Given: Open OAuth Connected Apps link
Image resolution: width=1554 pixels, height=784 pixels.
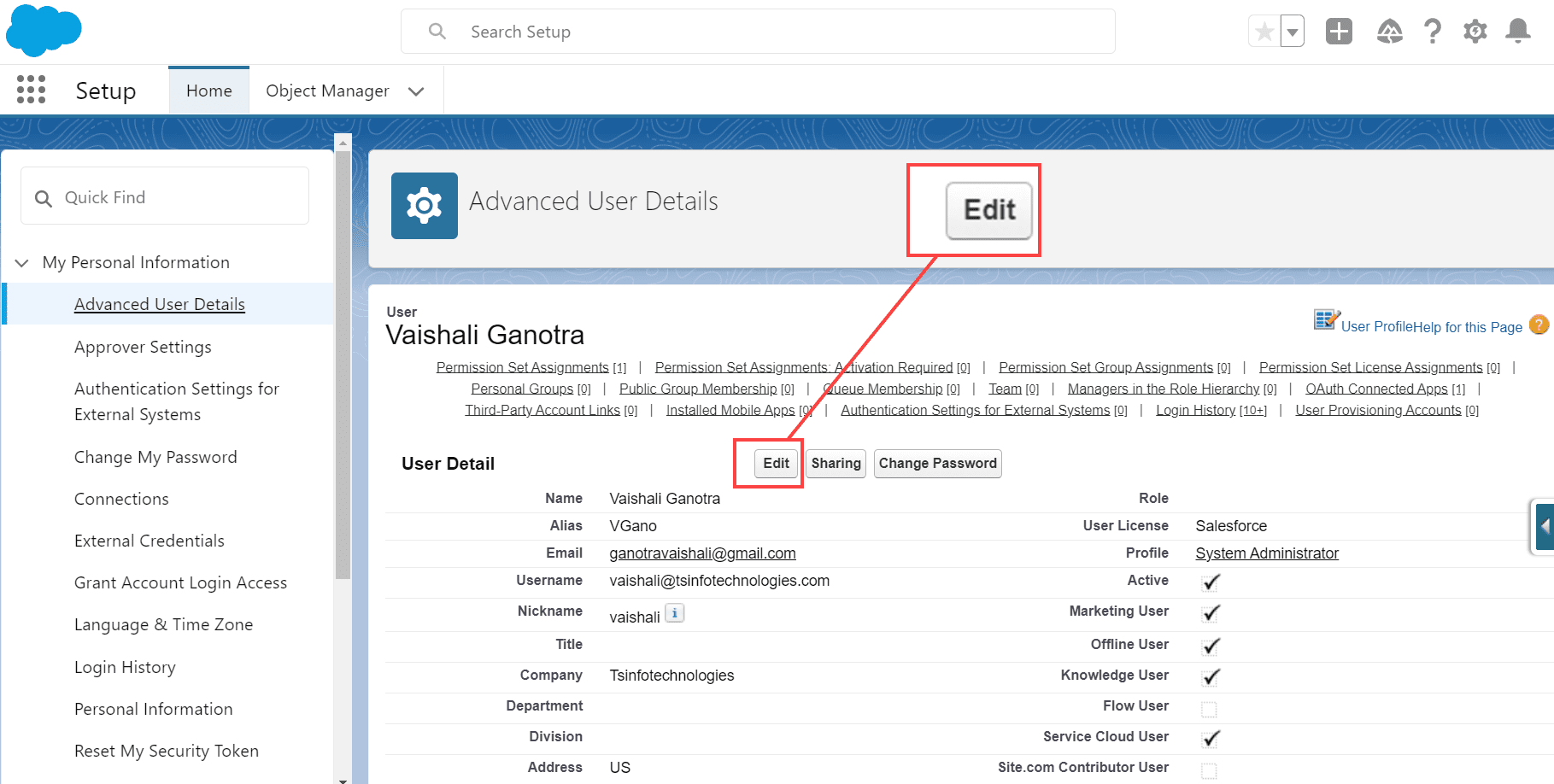Looking at the screenshot, I should point(1376,389).
